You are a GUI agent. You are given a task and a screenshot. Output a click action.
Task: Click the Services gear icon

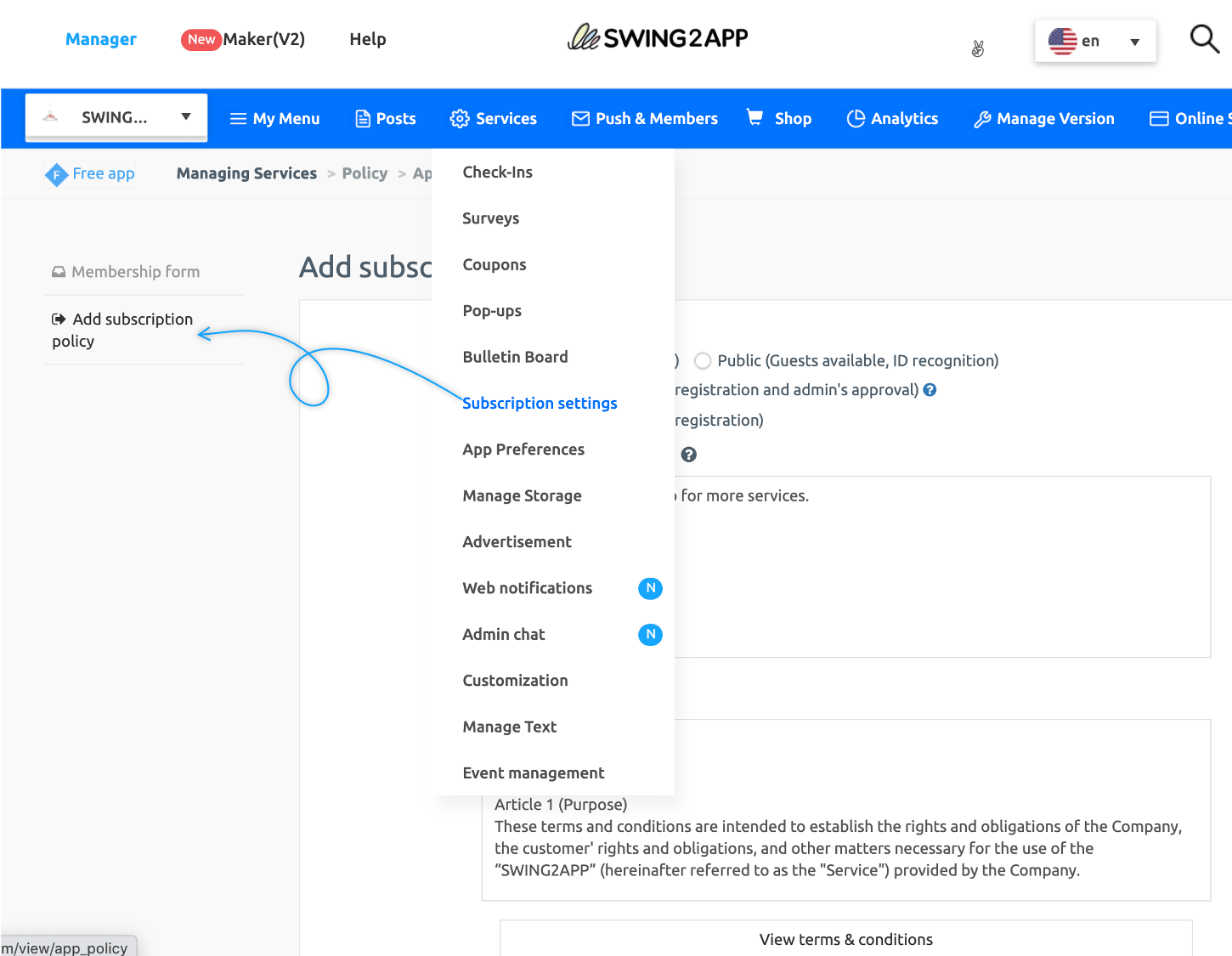[460, 119]
